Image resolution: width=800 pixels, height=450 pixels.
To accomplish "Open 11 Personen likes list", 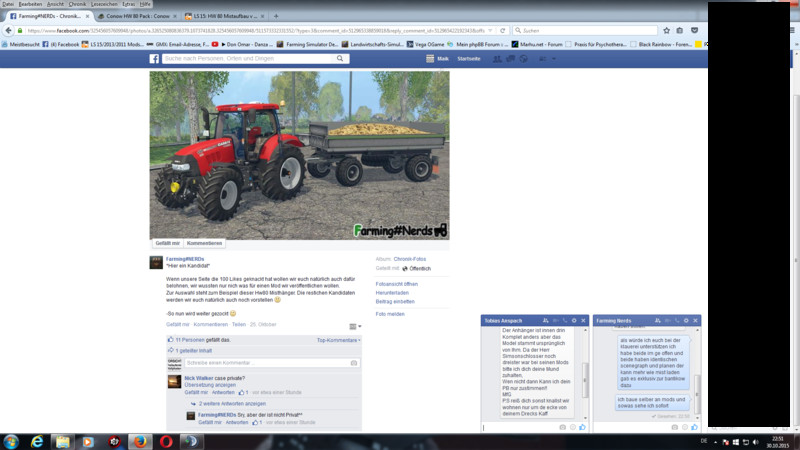I will (x=190, y=340).
